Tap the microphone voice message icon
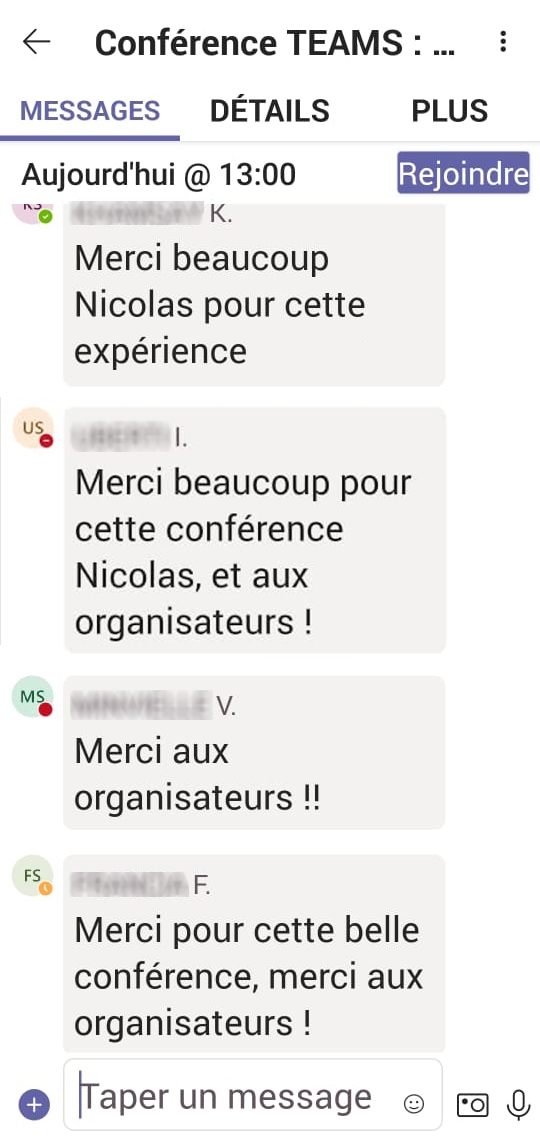Viewport: 540px width, 1145px height. tap(518, 1105)
